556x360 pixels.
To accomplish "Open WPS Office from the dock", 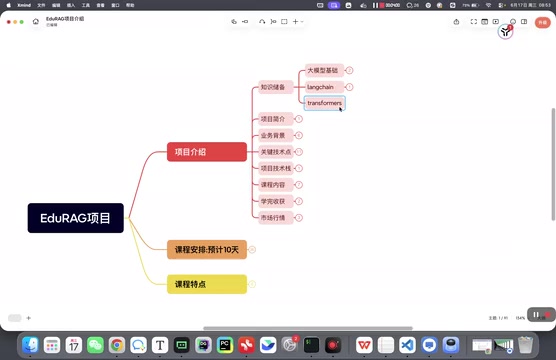I will click(364, 345).
